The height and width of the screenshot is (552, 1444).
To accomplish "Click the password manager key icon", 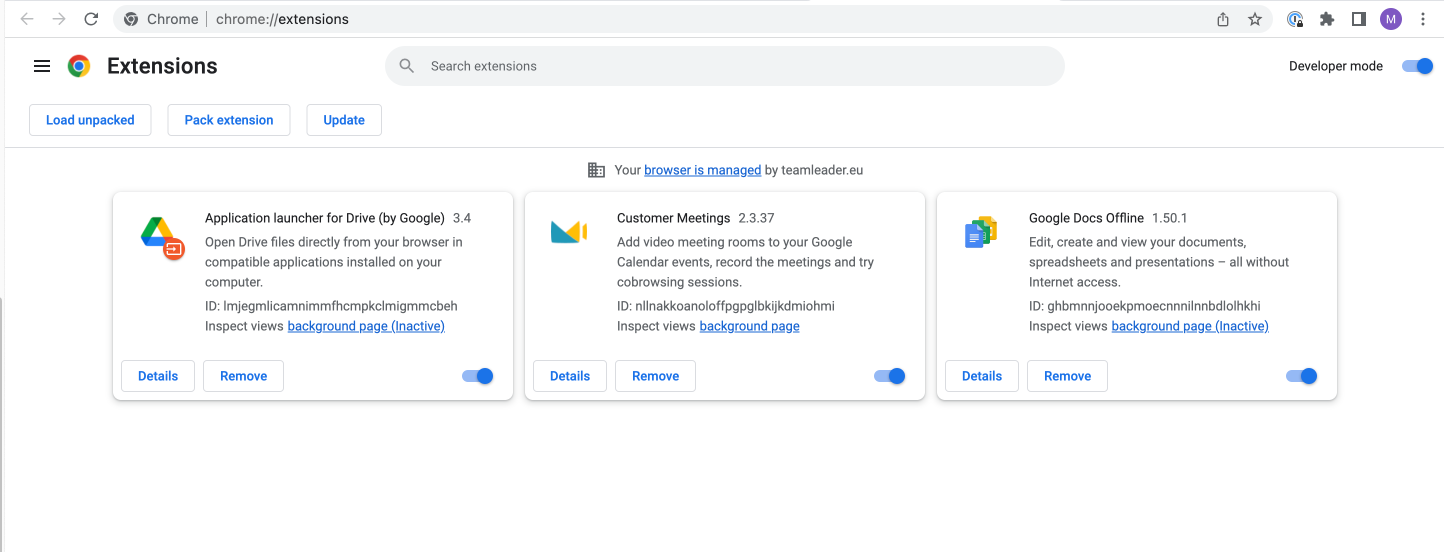I will [x=1295, y=19].
